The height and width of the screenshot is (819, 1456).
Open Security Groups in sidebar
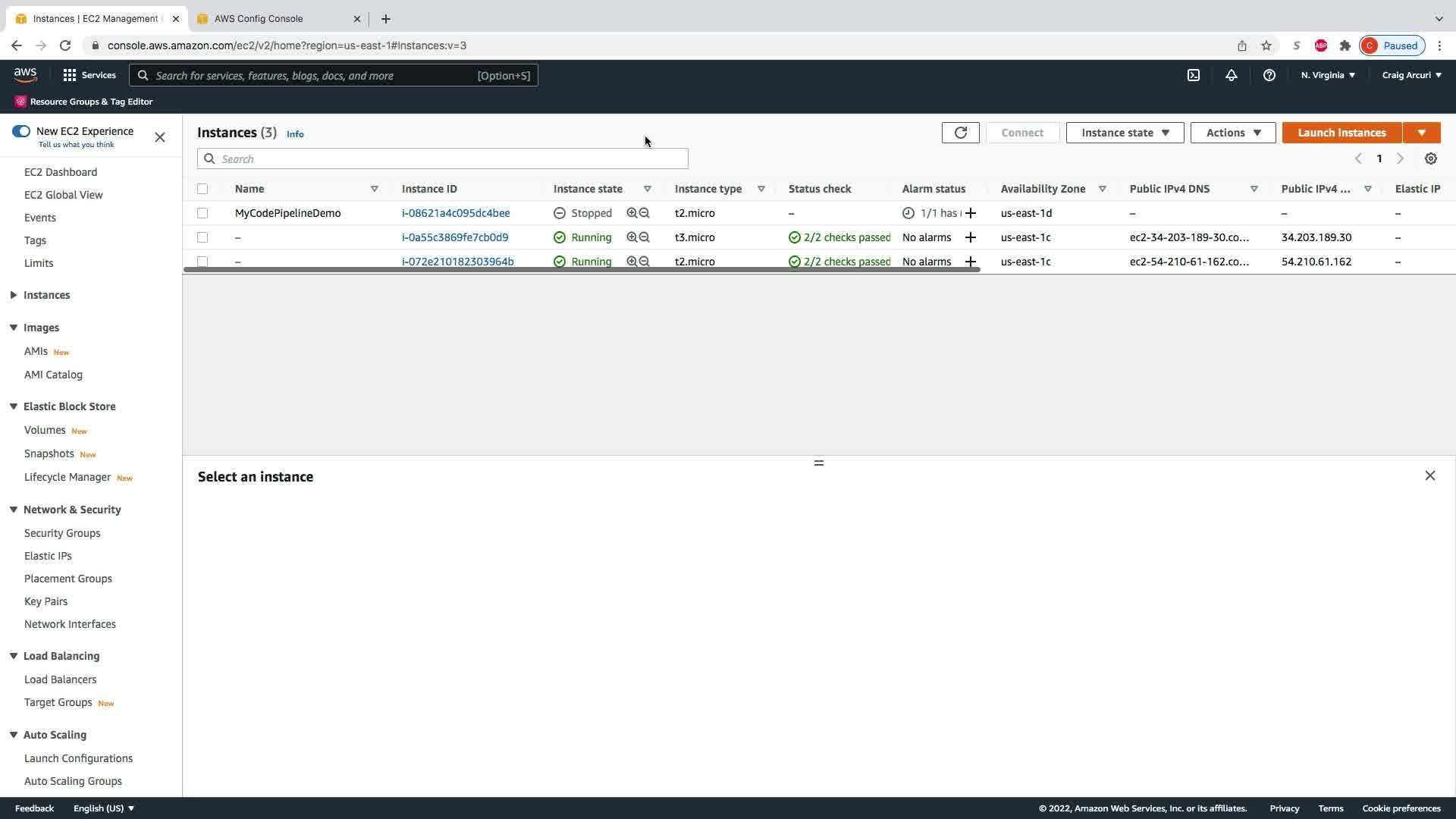tap(62, 533)
